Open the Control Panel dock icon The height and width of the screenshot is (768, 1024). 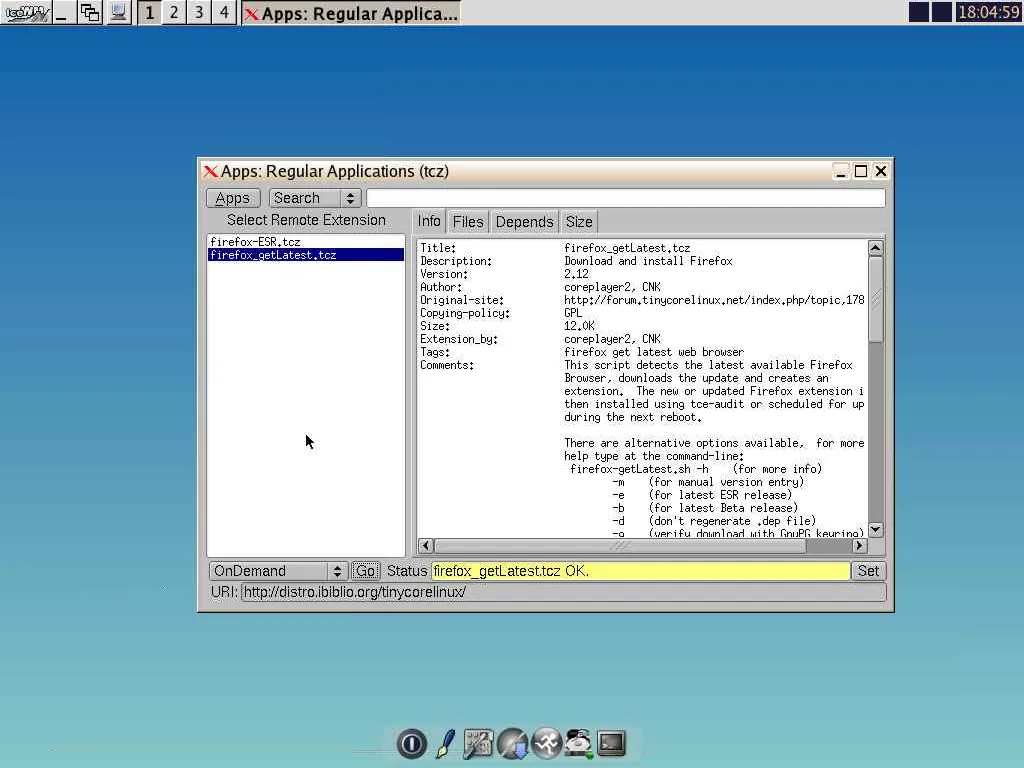[x=478, y=743]
